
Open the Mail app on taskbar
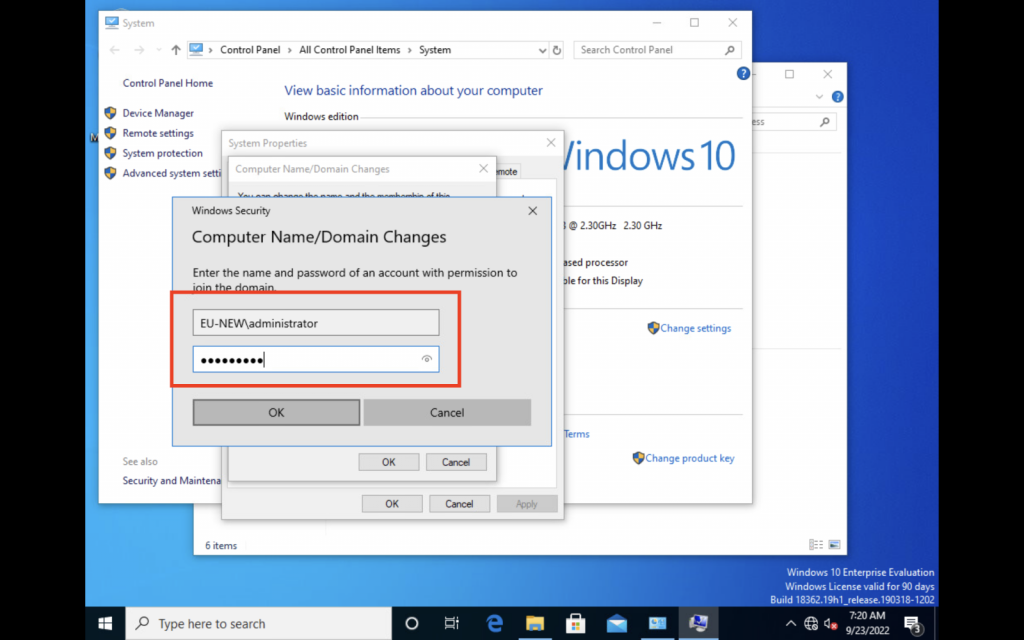click(x=617, y=623)
